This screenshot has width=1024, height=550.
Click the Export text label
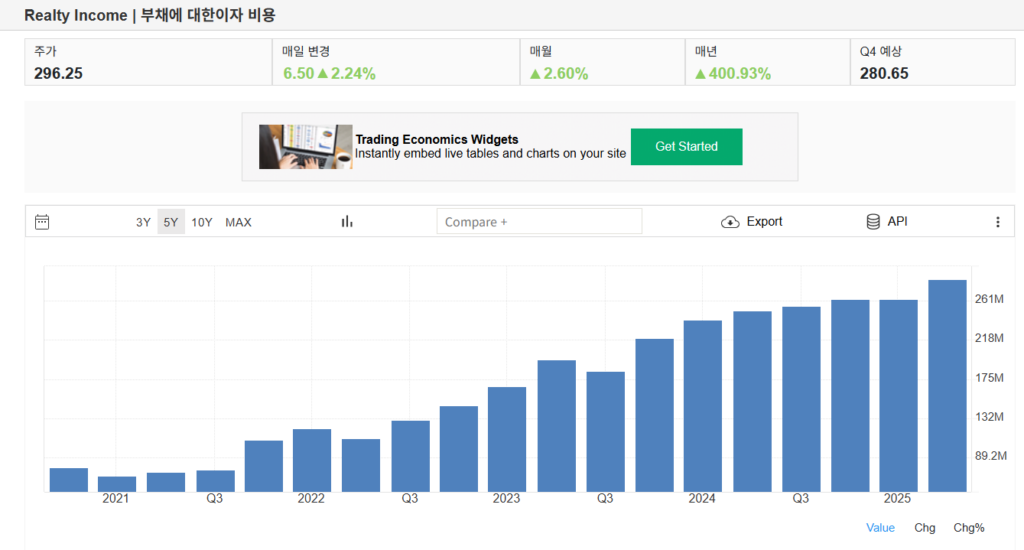coord(764,222)
